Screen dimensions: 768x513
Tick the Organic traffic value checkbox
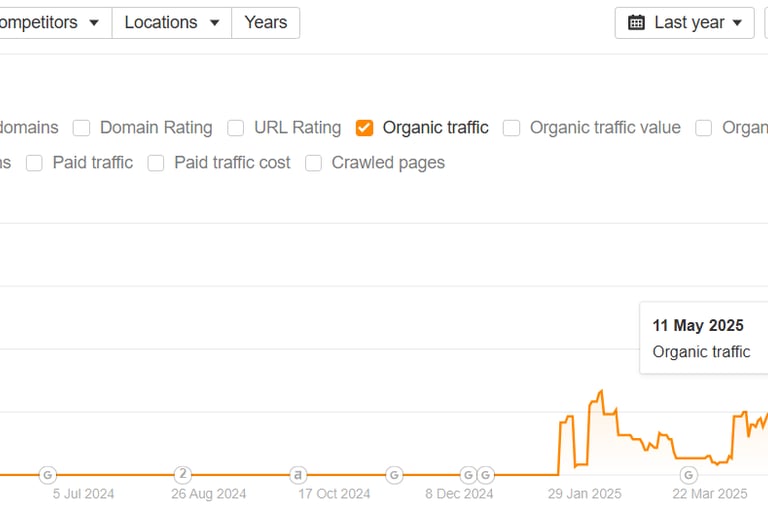click(x=511, y=128)
